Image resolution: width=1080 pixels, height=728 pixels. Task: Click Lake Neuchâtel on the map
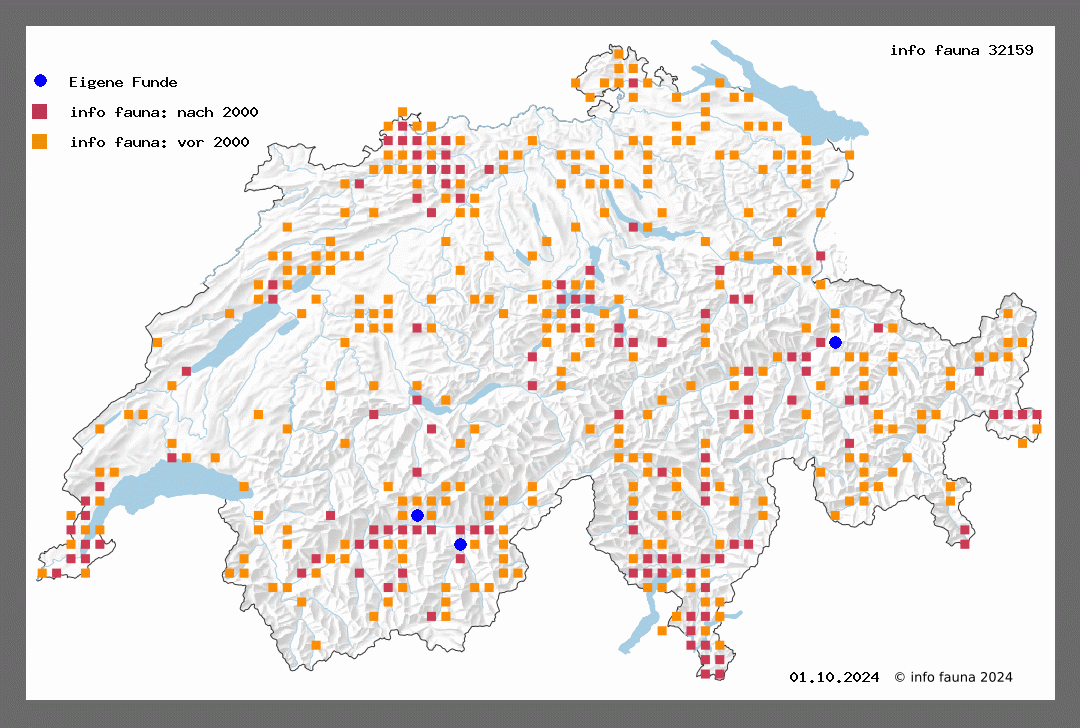click(235, 335)
